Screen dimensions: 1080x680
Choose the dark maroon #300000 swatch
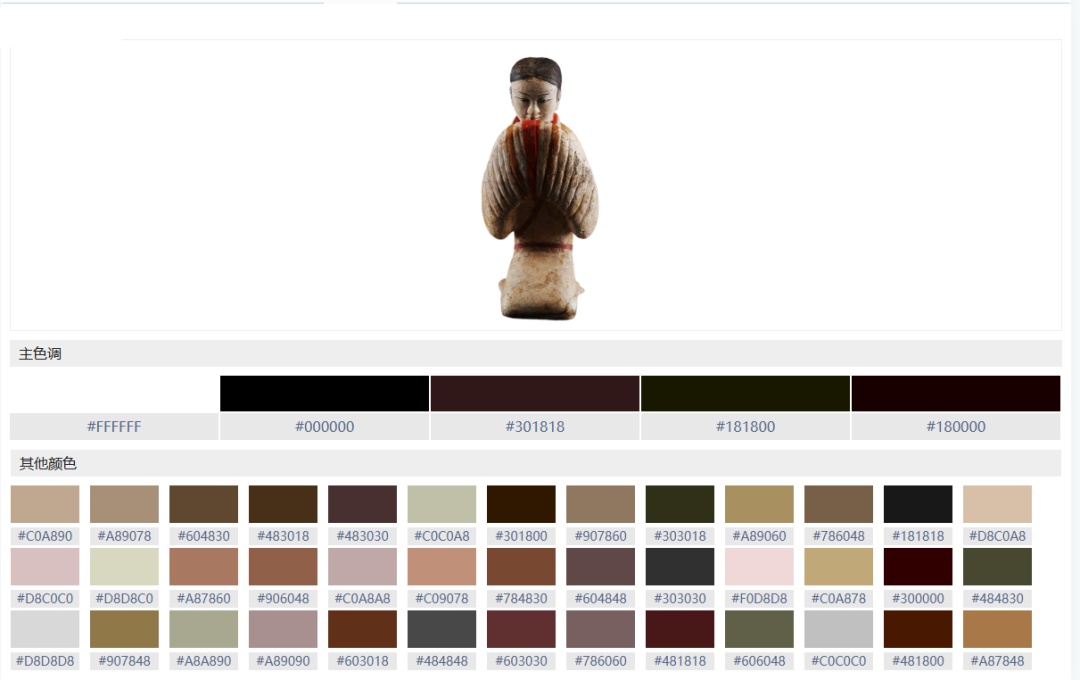click(x=918, y=566)
